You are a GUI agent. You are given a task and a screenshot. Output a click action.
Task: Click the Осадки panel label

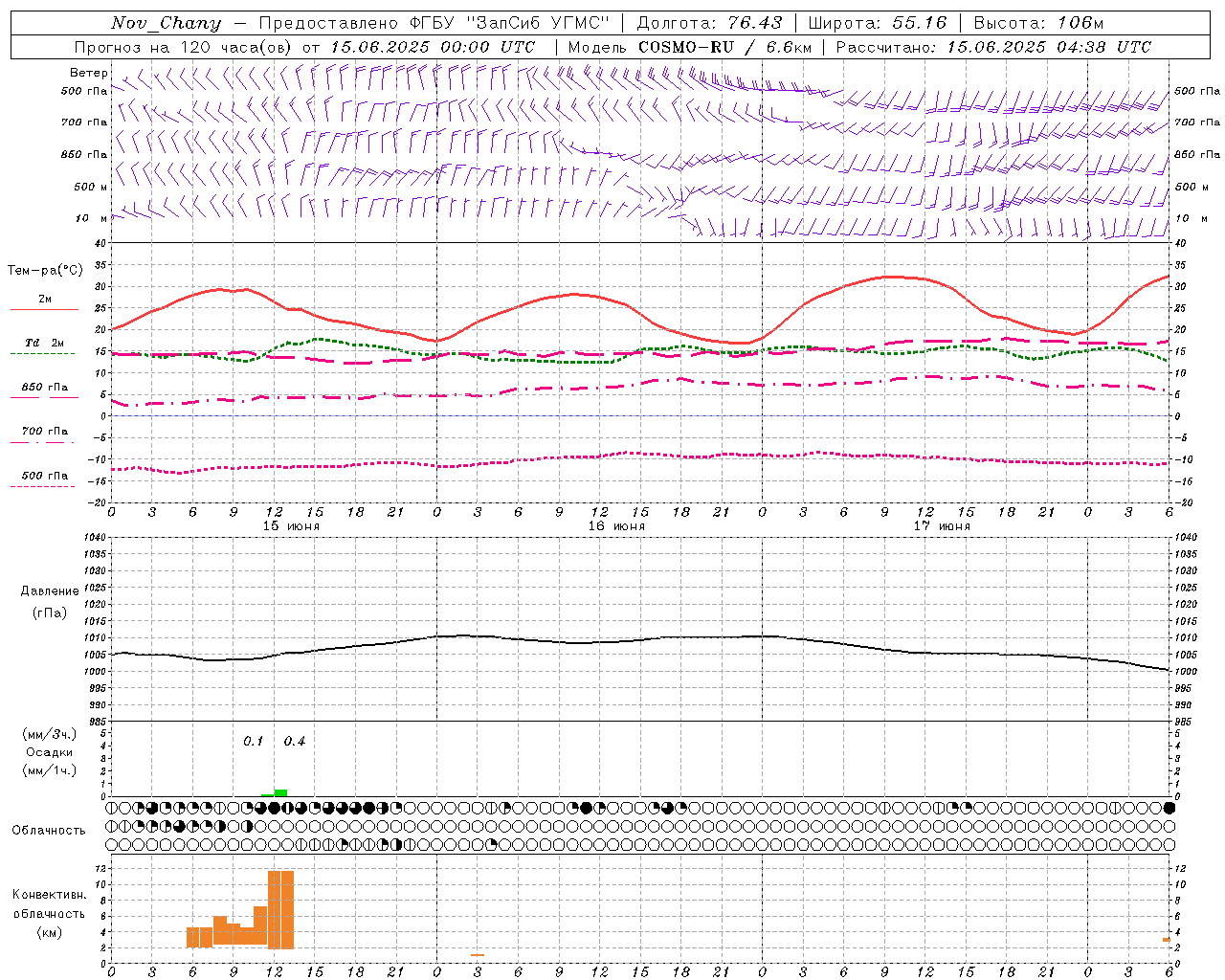tap(50, 752)
